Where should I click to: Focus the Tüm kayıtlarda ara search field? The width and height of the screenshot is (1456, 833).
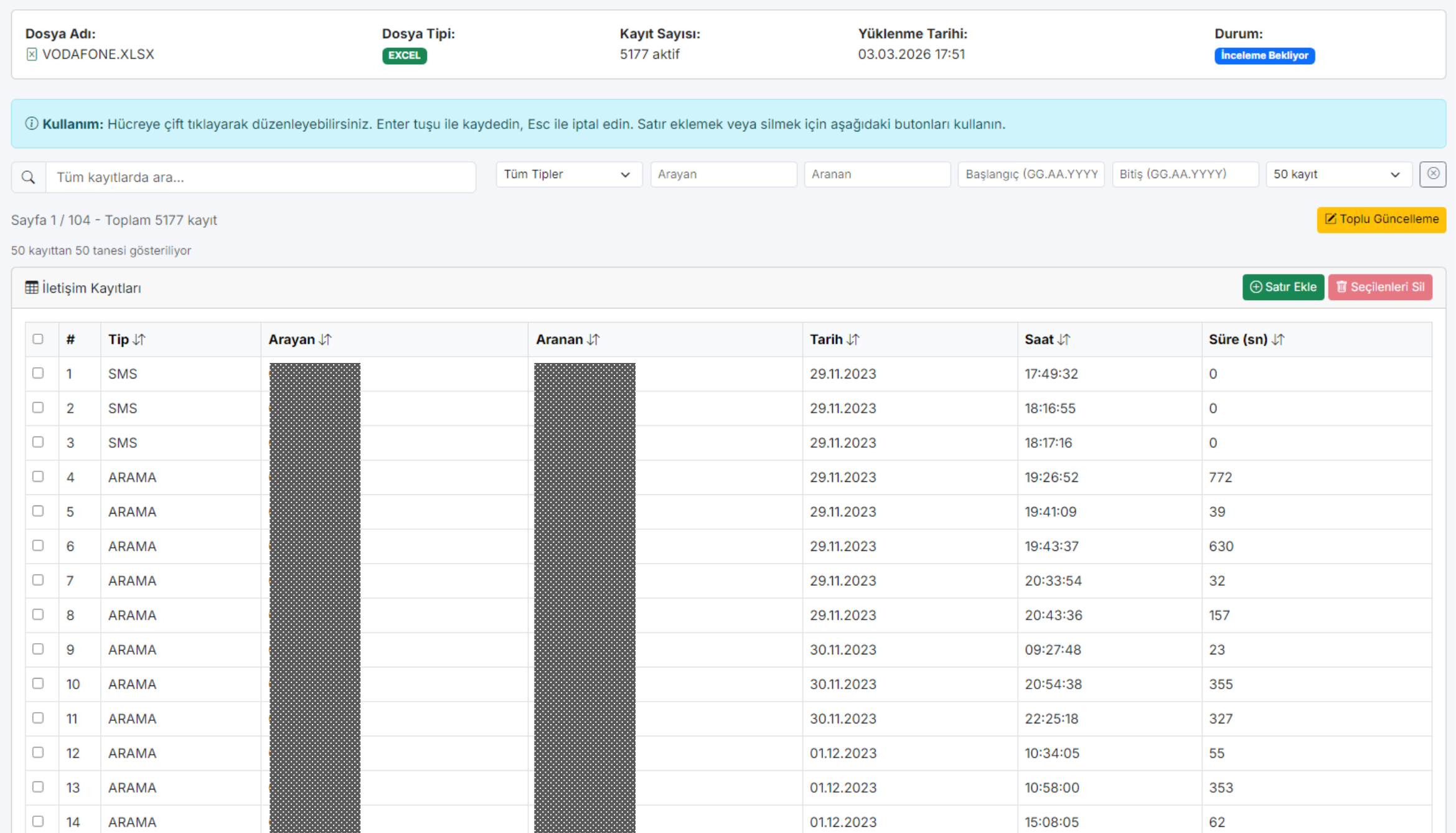pos(260,177)
